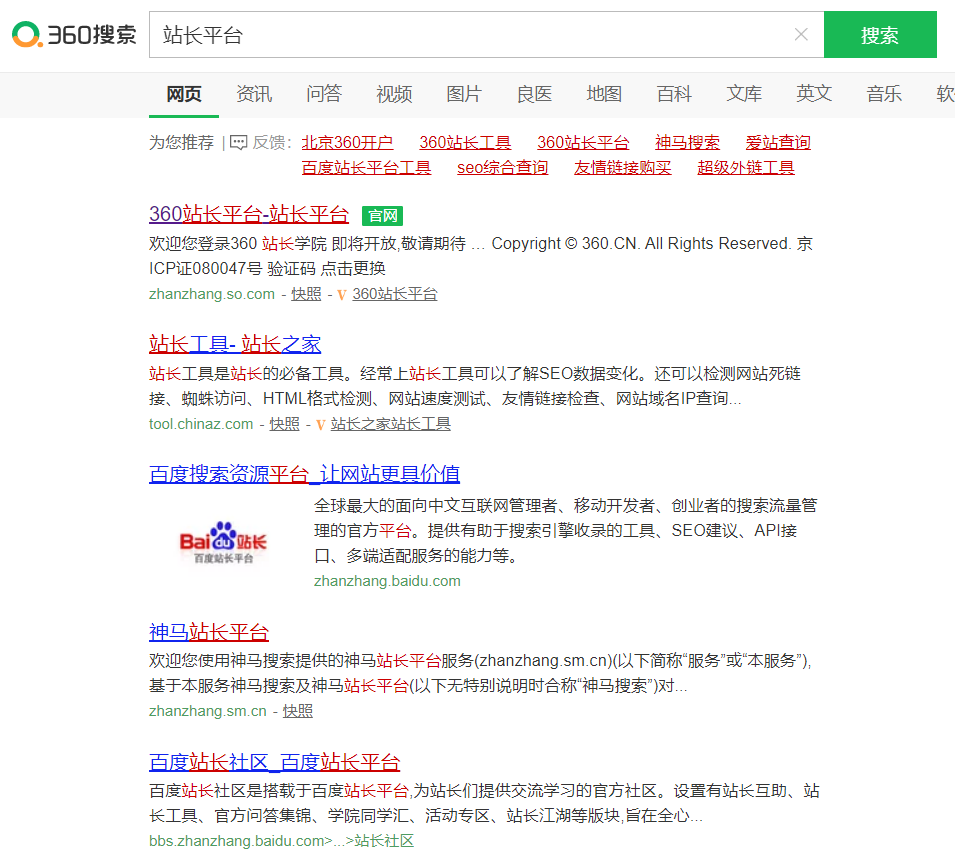The width and height of the screenshot is (955, 866).
Task: Open the 文库 tab
Action: 744,94
